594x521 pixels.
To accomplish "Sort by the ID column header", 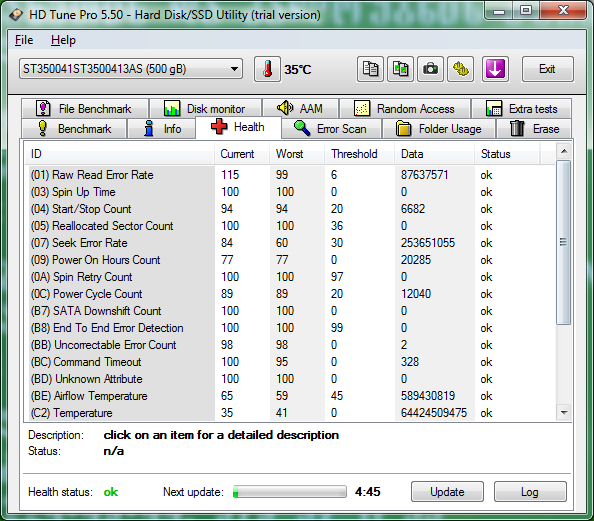I will (119, 154).
